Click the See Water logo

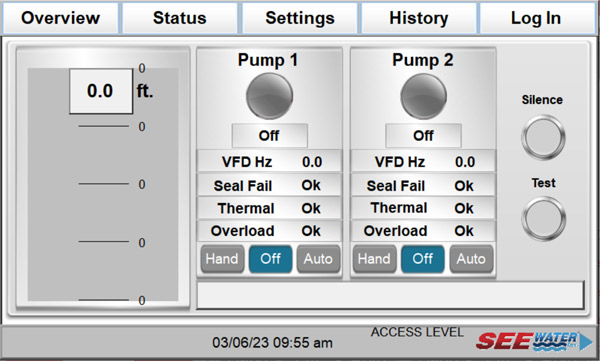pyautogui.click(x=527, y=341)
